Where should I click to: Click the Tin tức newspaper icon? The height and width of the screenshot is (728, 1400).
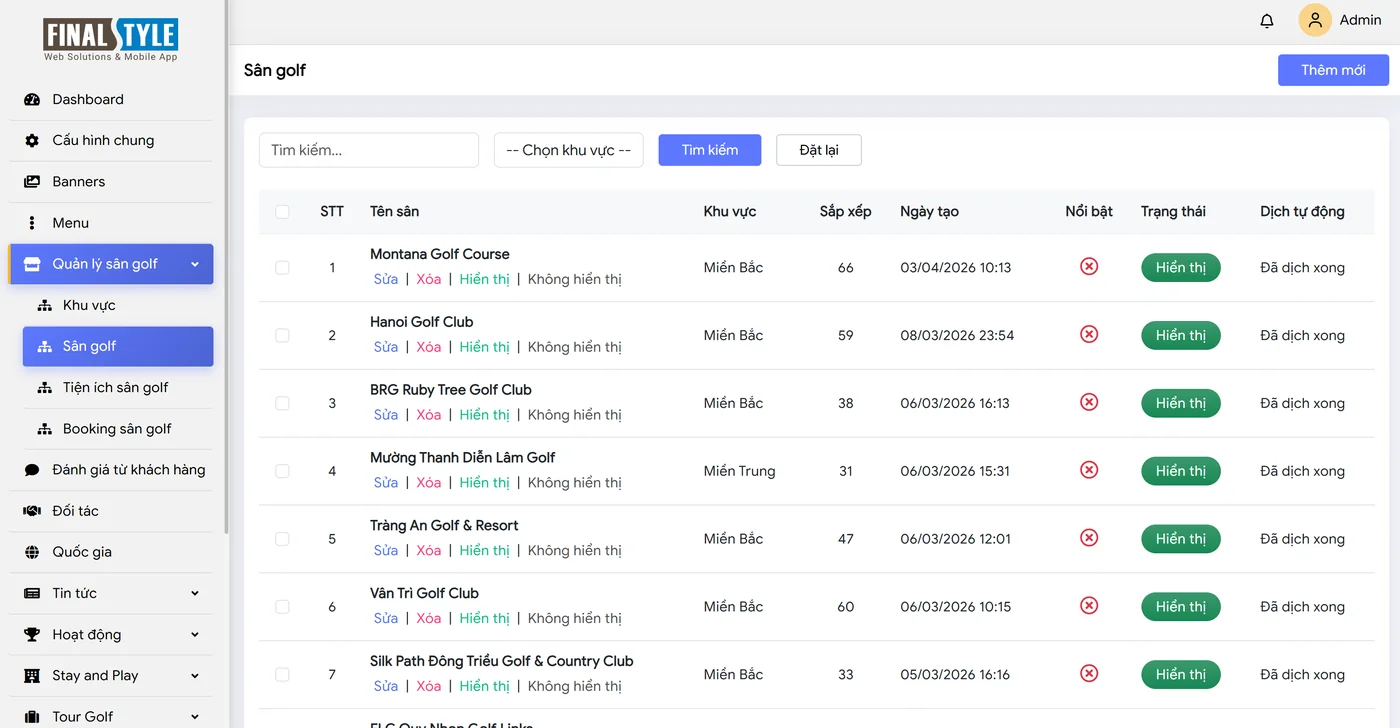click(x=32, y=593)
